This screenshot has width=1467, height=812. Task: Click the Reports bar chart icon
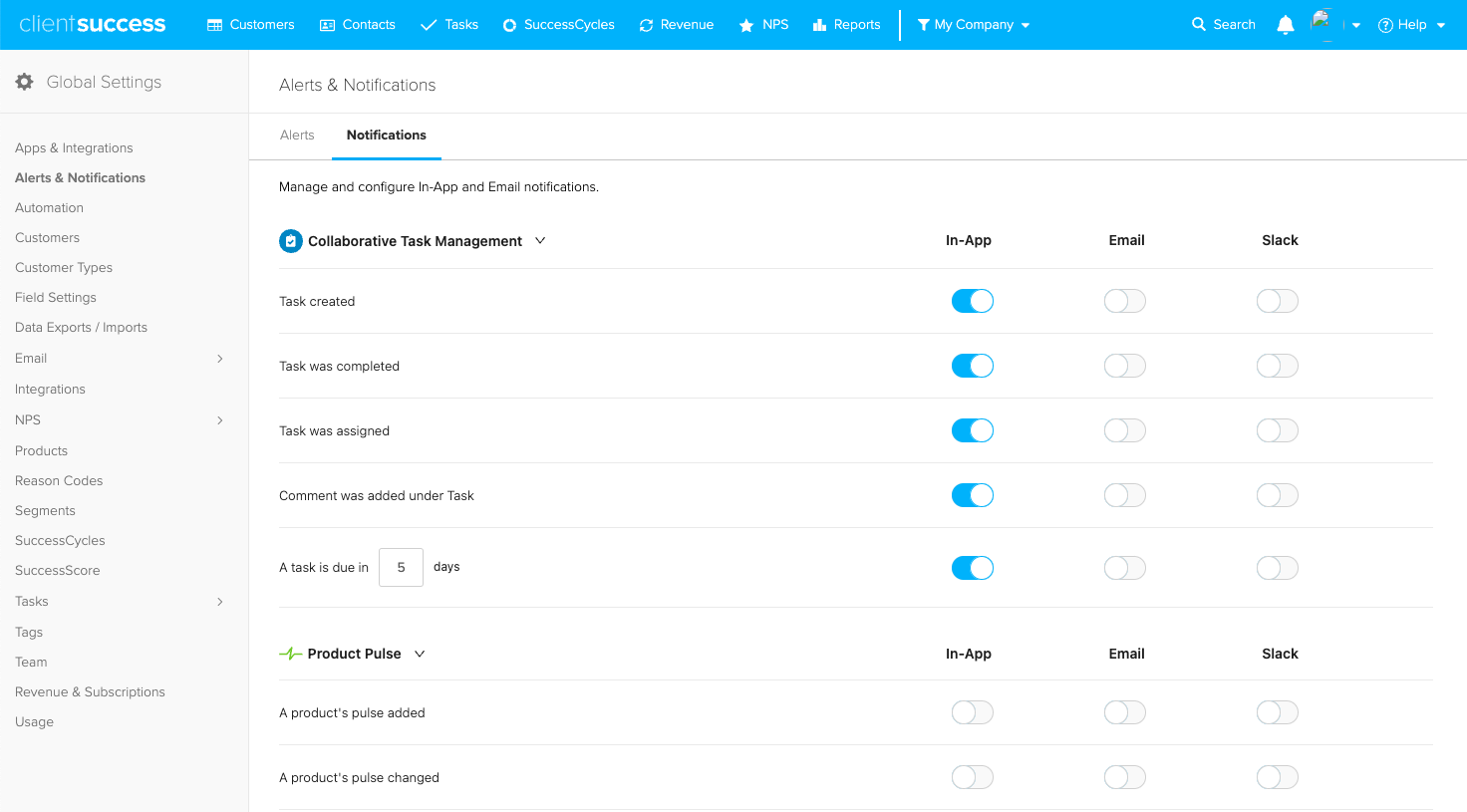click(x=819, y=25)
